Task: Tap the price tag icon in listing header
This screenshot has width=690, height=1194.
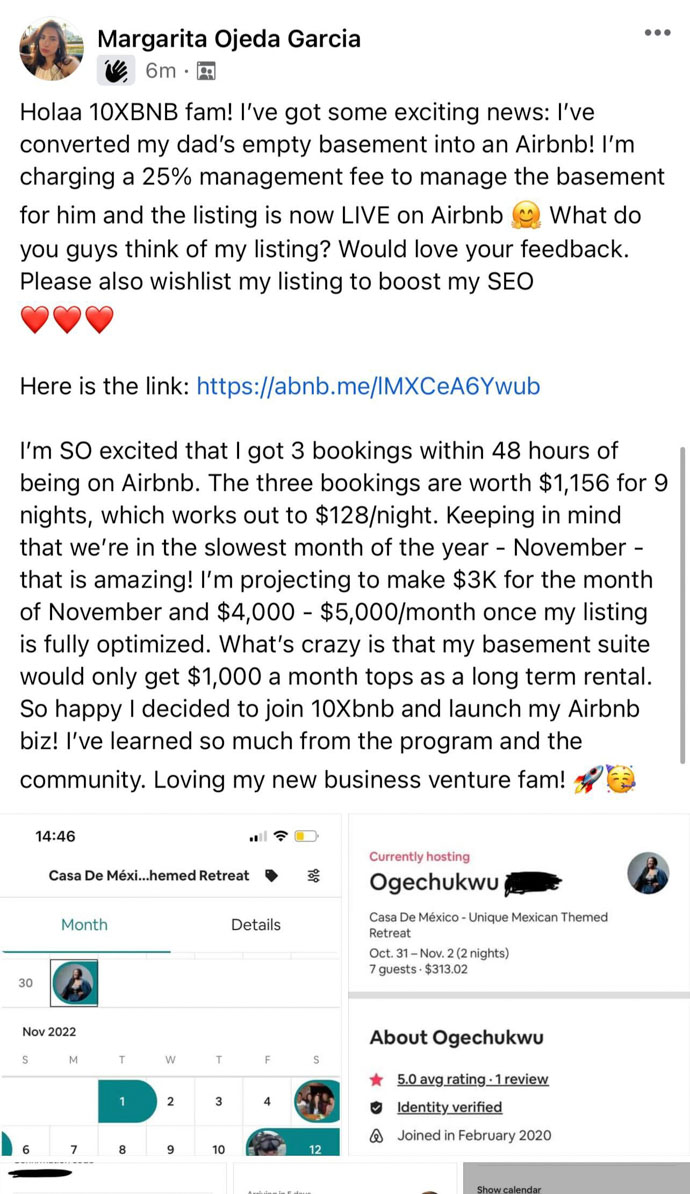Action: click(x=271, y=875)
